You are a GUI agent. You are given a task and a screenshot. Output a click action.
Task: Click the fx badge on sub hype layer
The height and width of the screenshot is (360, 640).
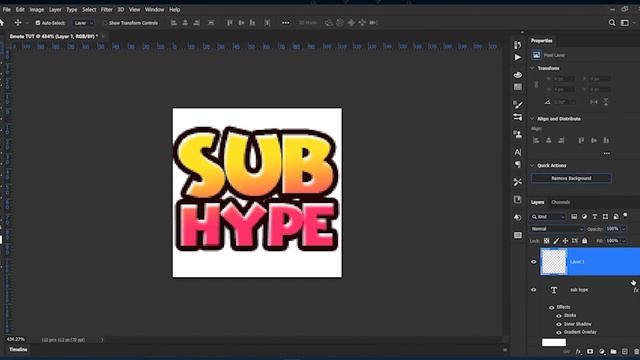[636, 290]
